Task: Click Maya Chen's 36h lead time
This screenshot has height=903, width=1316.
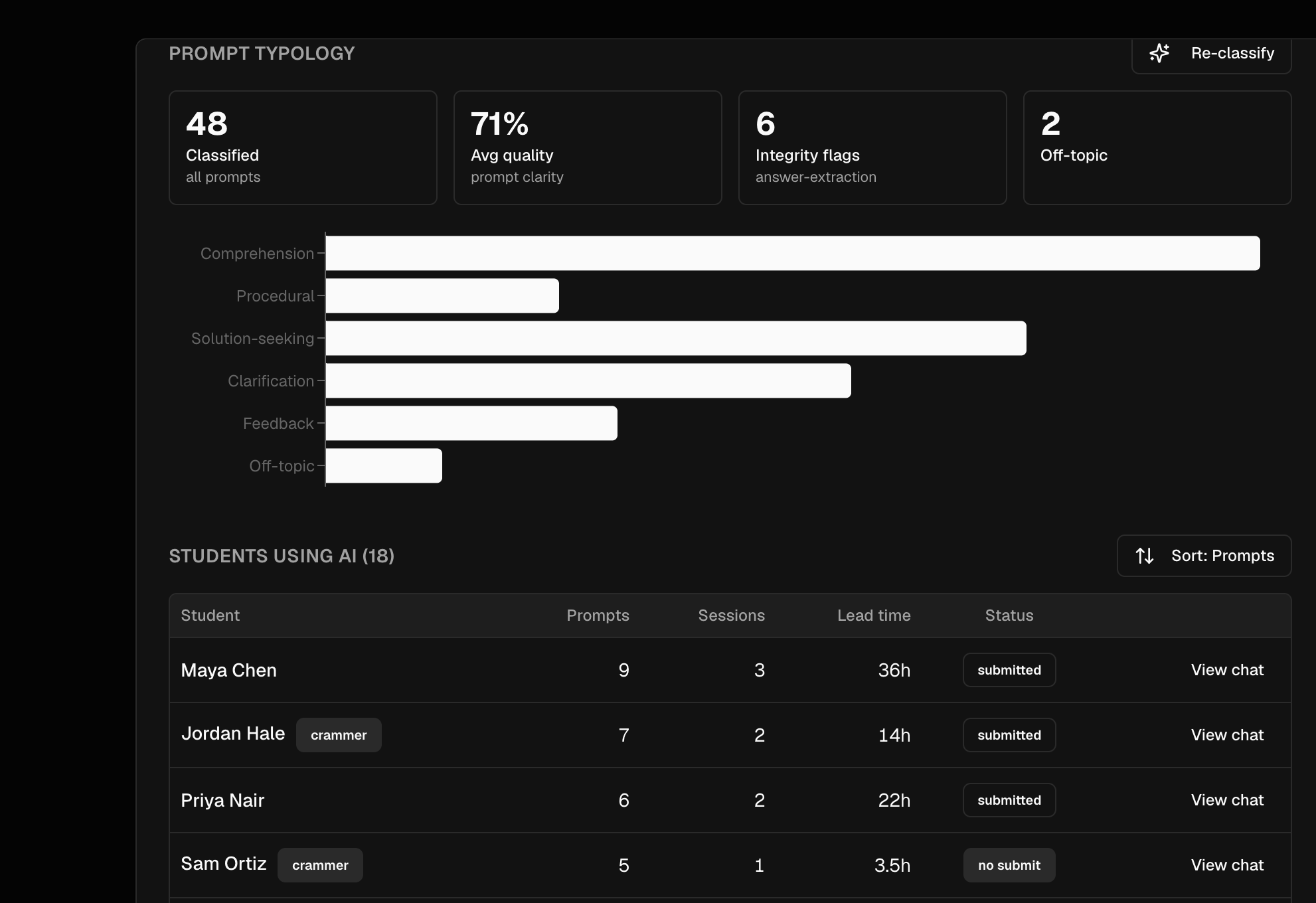Action: pyautogui.click(x=894, y=670)
